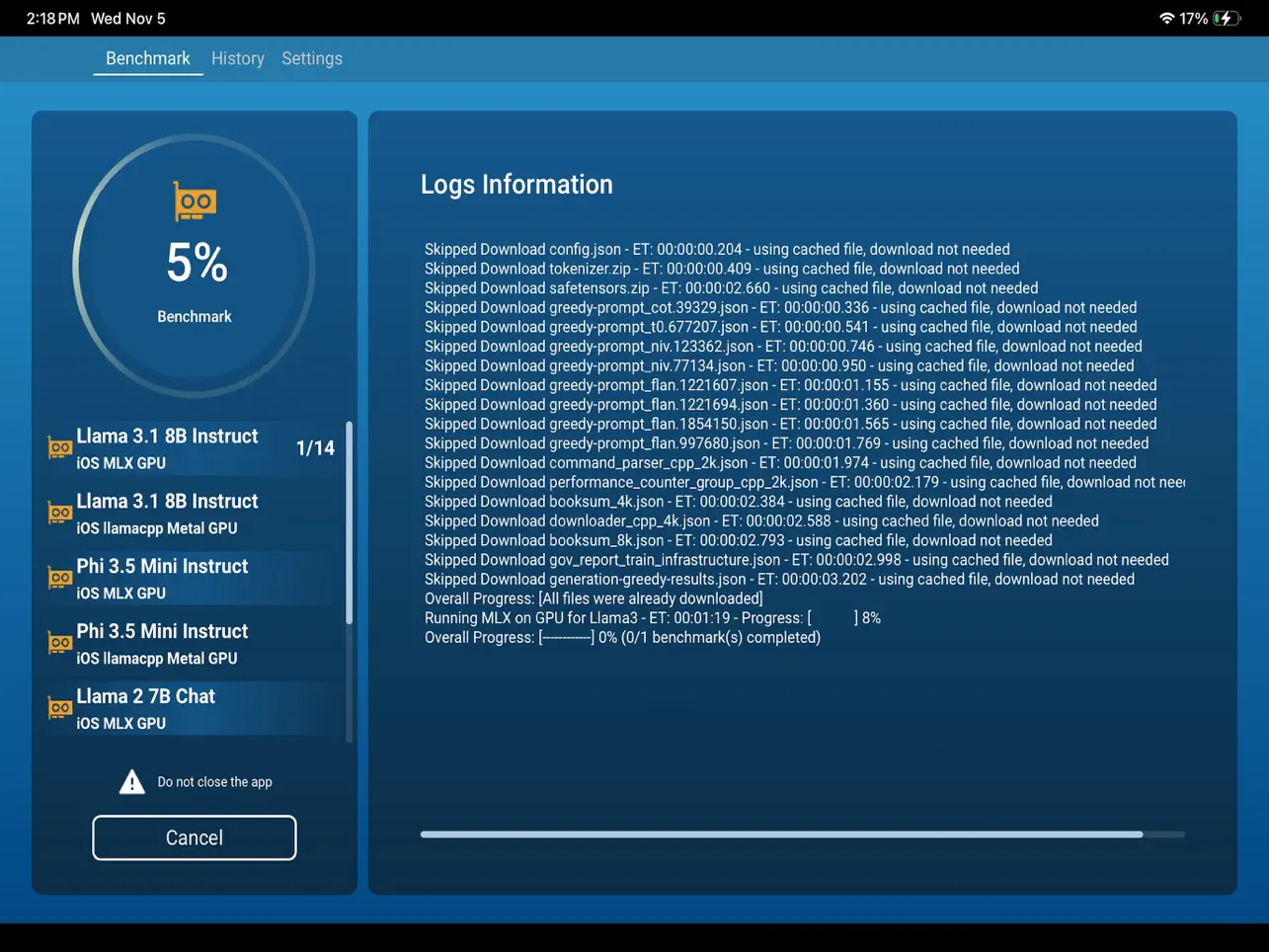Click the downloader_cpp_4k.json log line
The height and width of the screenshot is (952, 1269).
point(761,521)
